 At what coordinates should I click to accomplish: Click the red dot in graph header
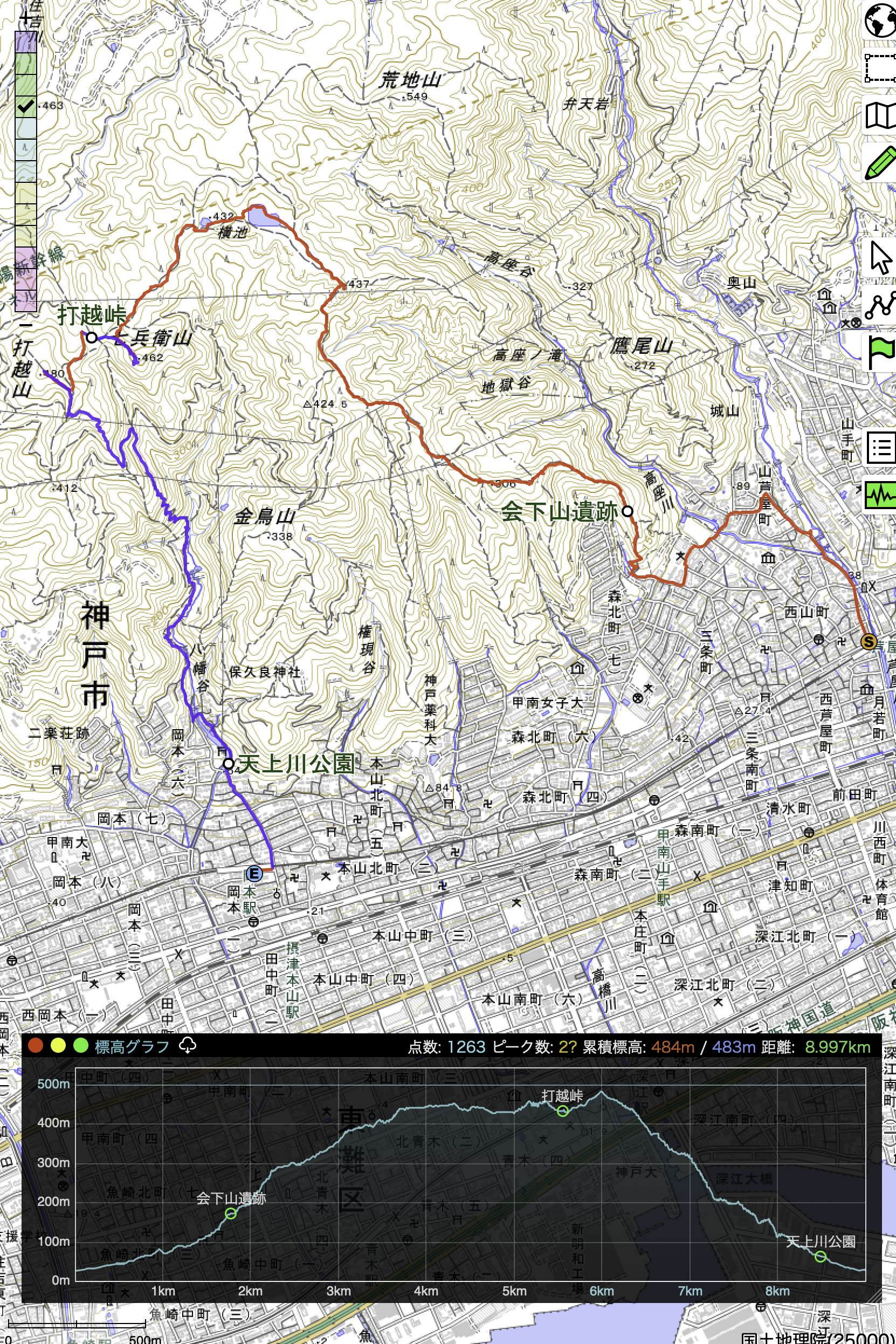pos(36,1046)
